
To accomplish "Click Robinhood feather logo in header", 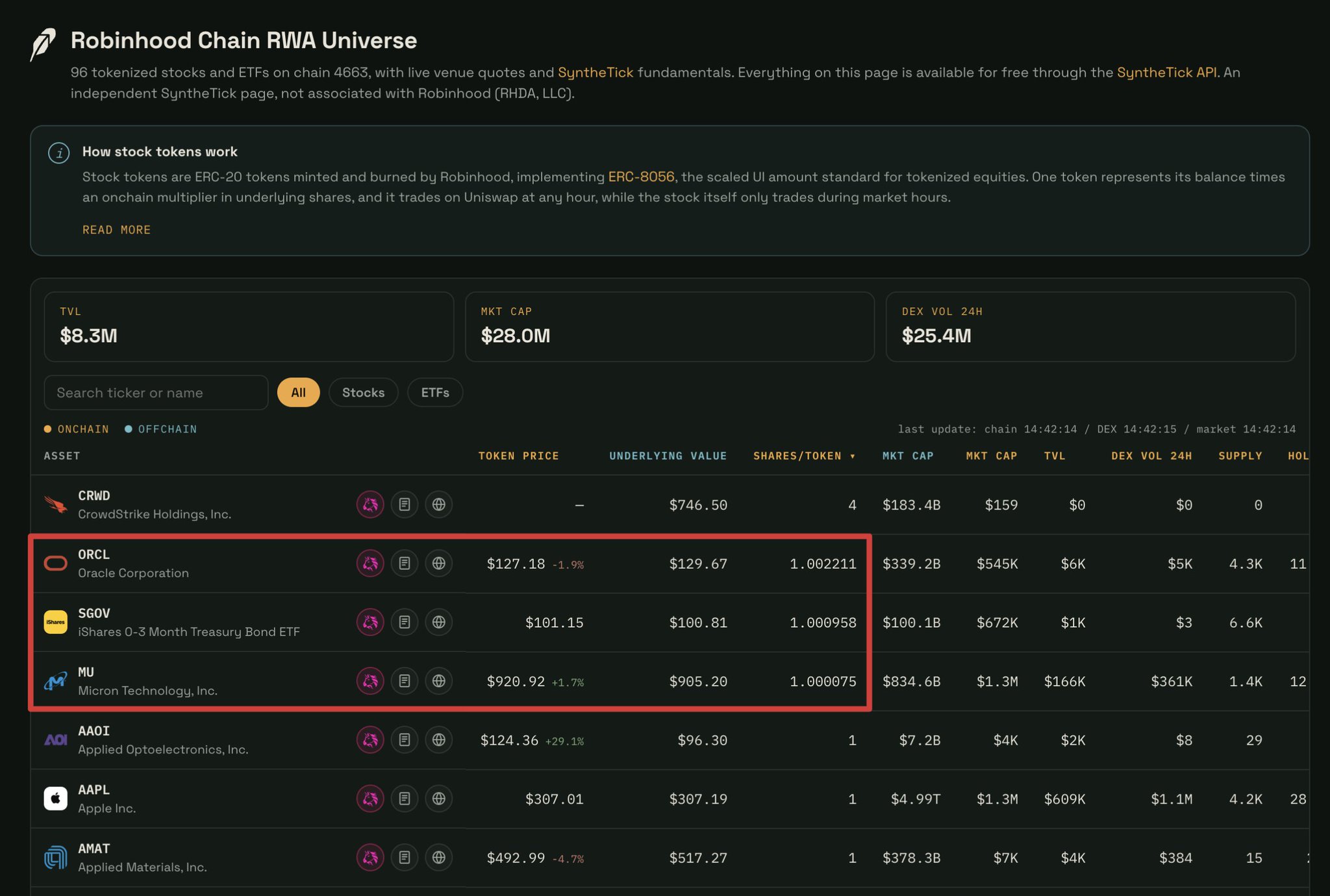I will (44, 44).
